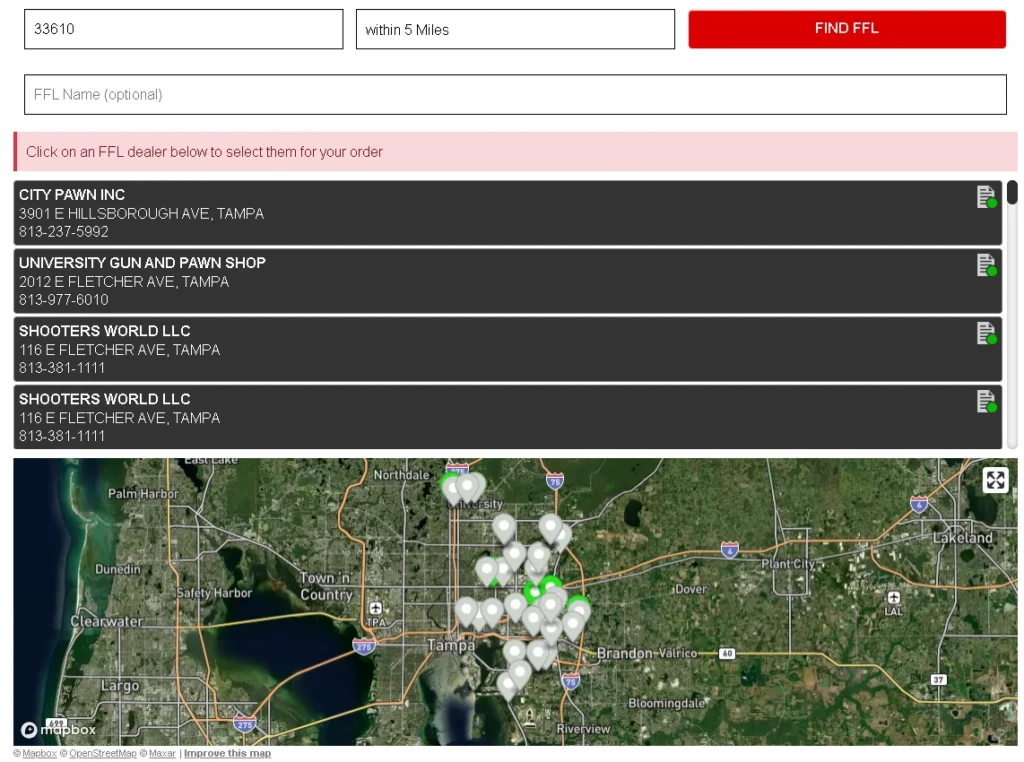Click into the FFL Name optional field

click(515, 95)
